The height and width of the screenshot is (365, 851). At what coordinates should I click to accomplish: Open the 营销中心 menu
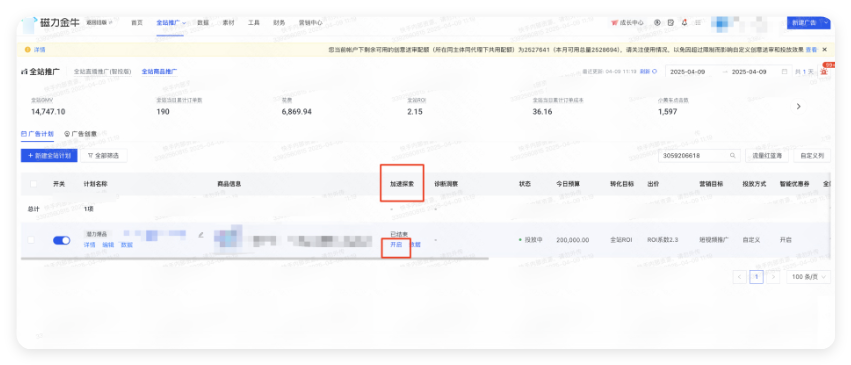(310, 23)
